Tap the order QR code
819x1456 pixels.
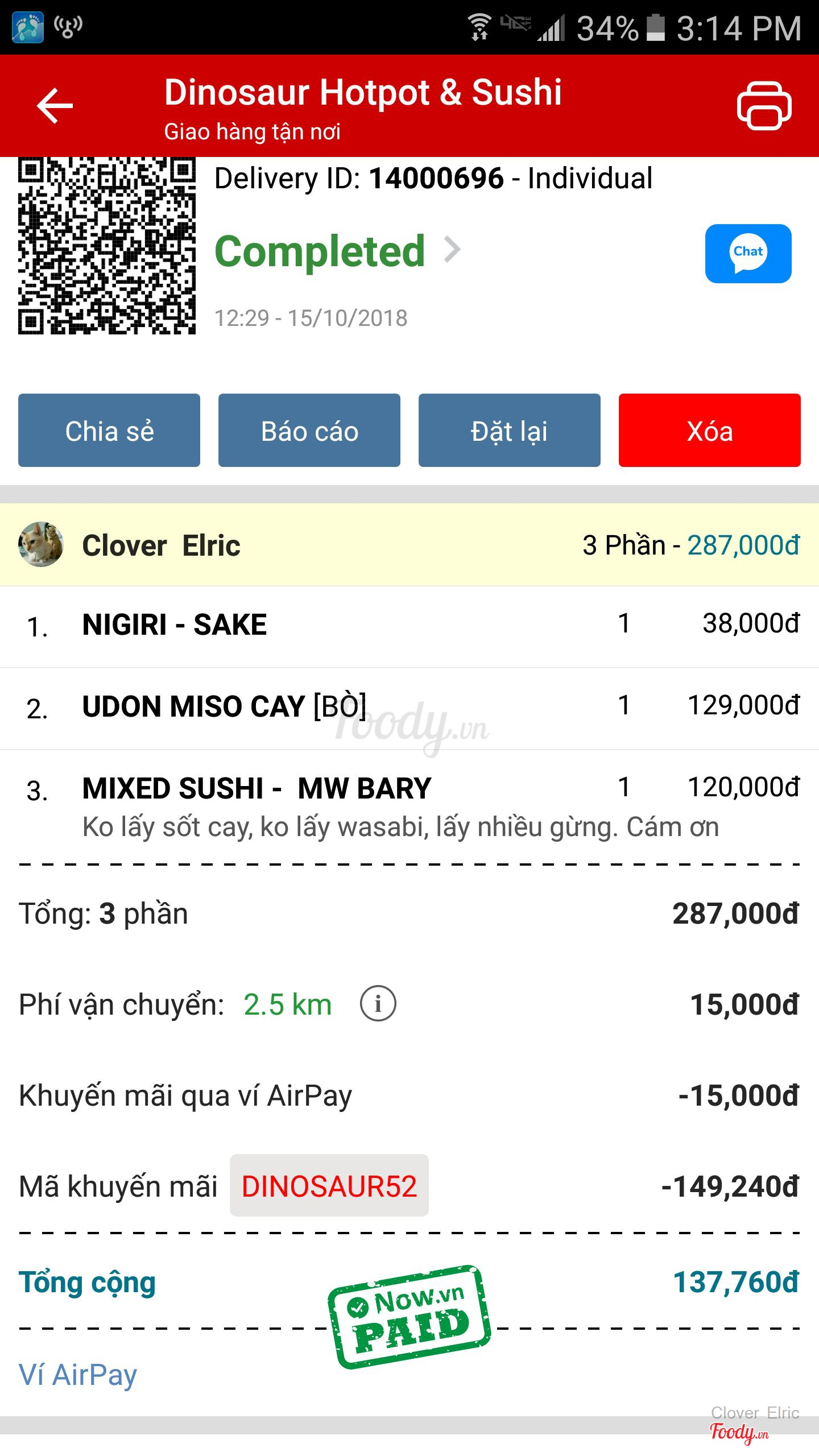point(107,246)
